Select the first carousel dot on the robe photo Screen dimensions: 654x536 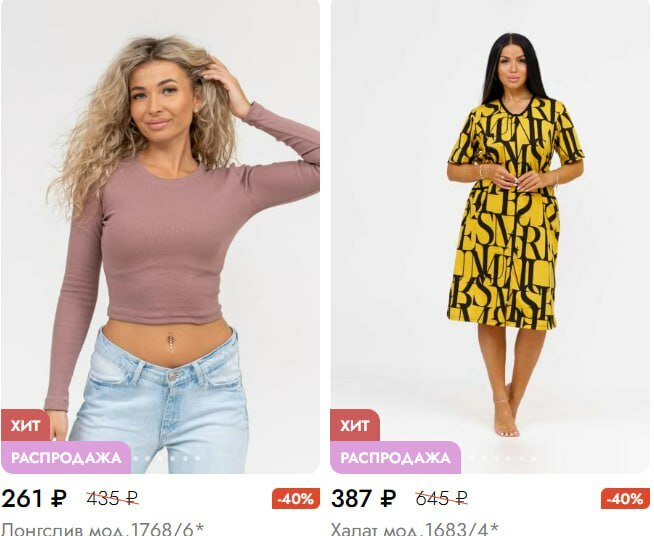pos(471,458)
